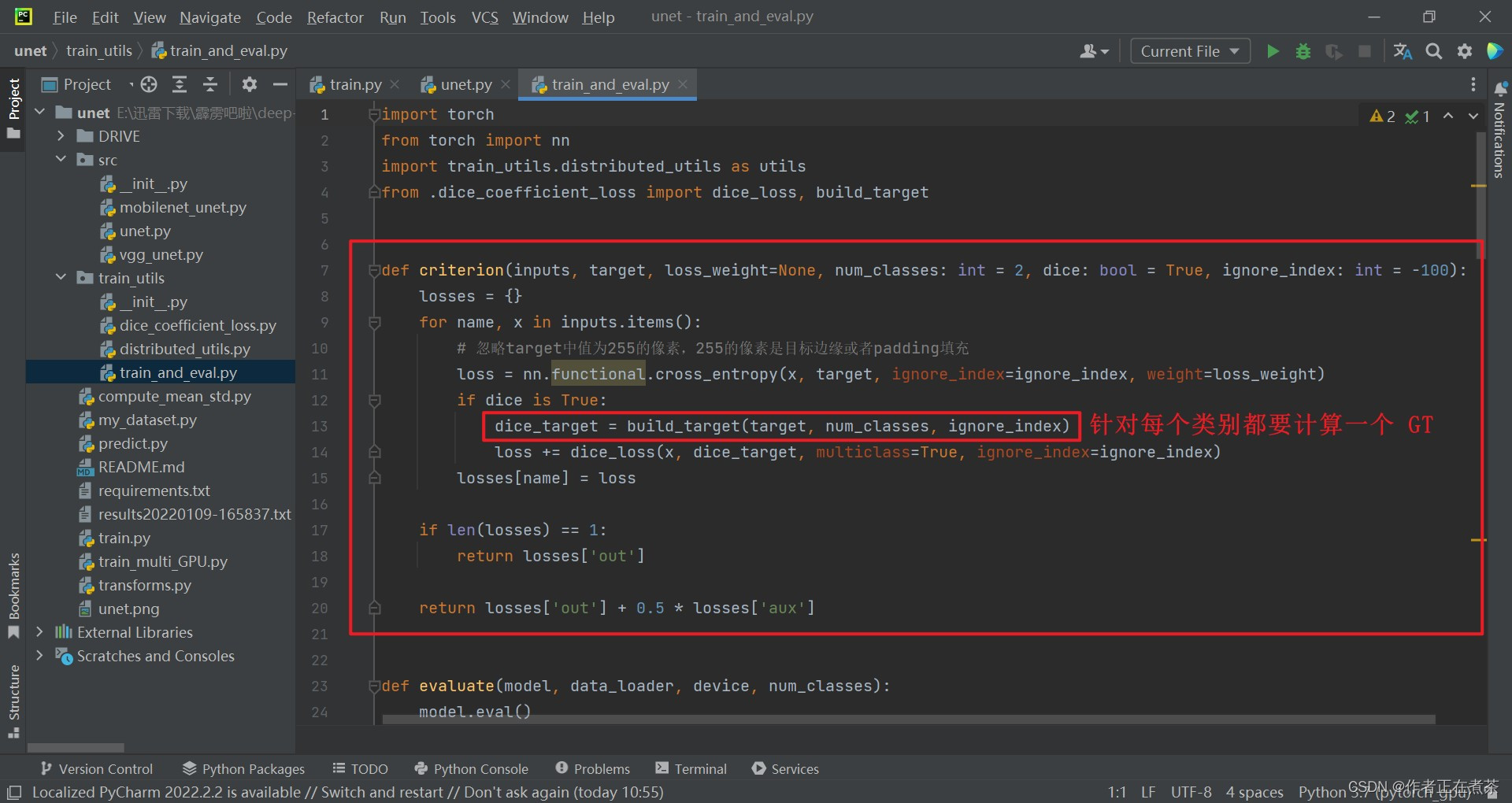
Task: Click train_utils in the breadcrumb bar
Action: tap(100, 50)
